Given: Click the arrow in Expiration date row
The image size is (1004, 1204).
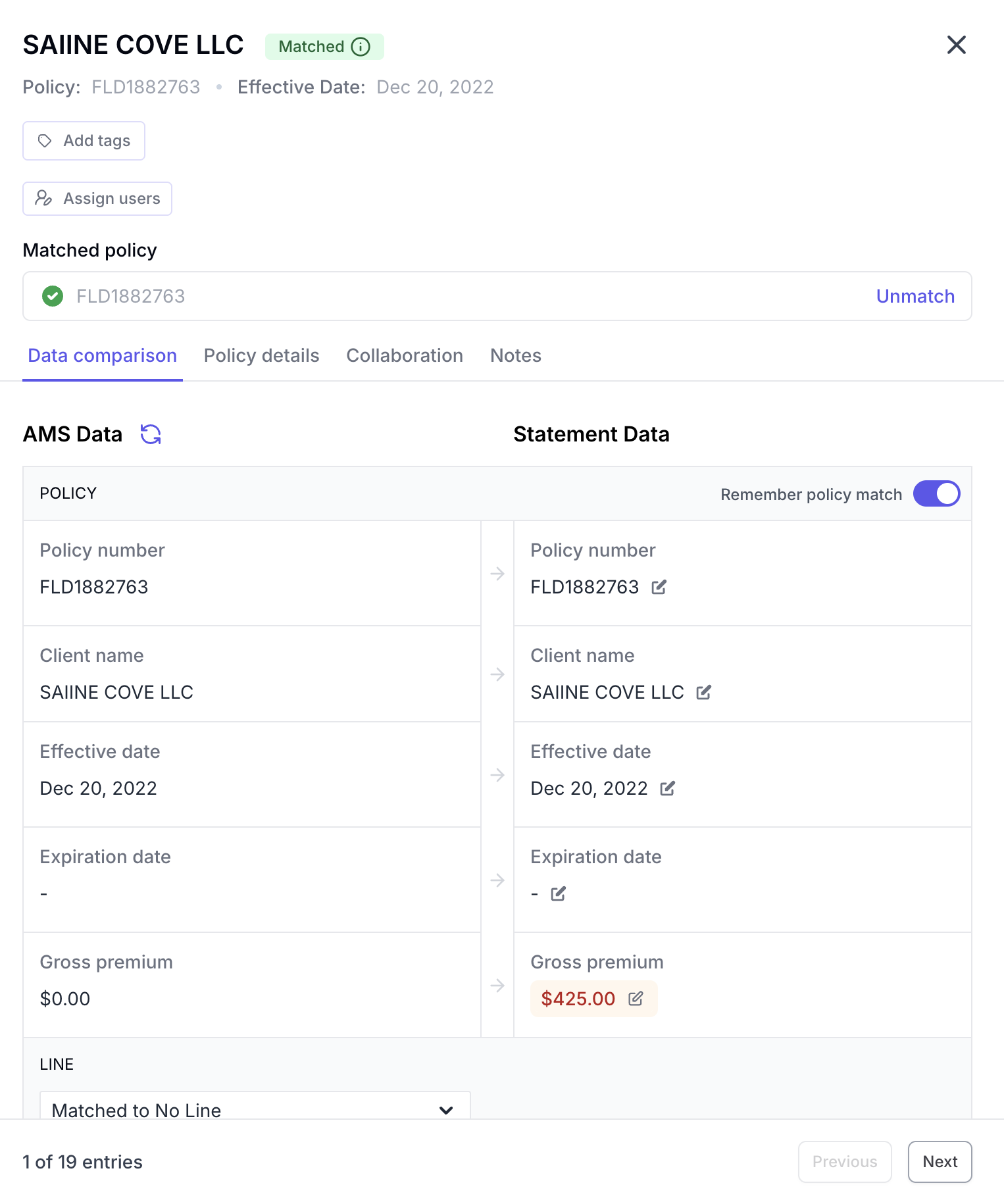Looking at the screenshot, I should click(497, 880).
